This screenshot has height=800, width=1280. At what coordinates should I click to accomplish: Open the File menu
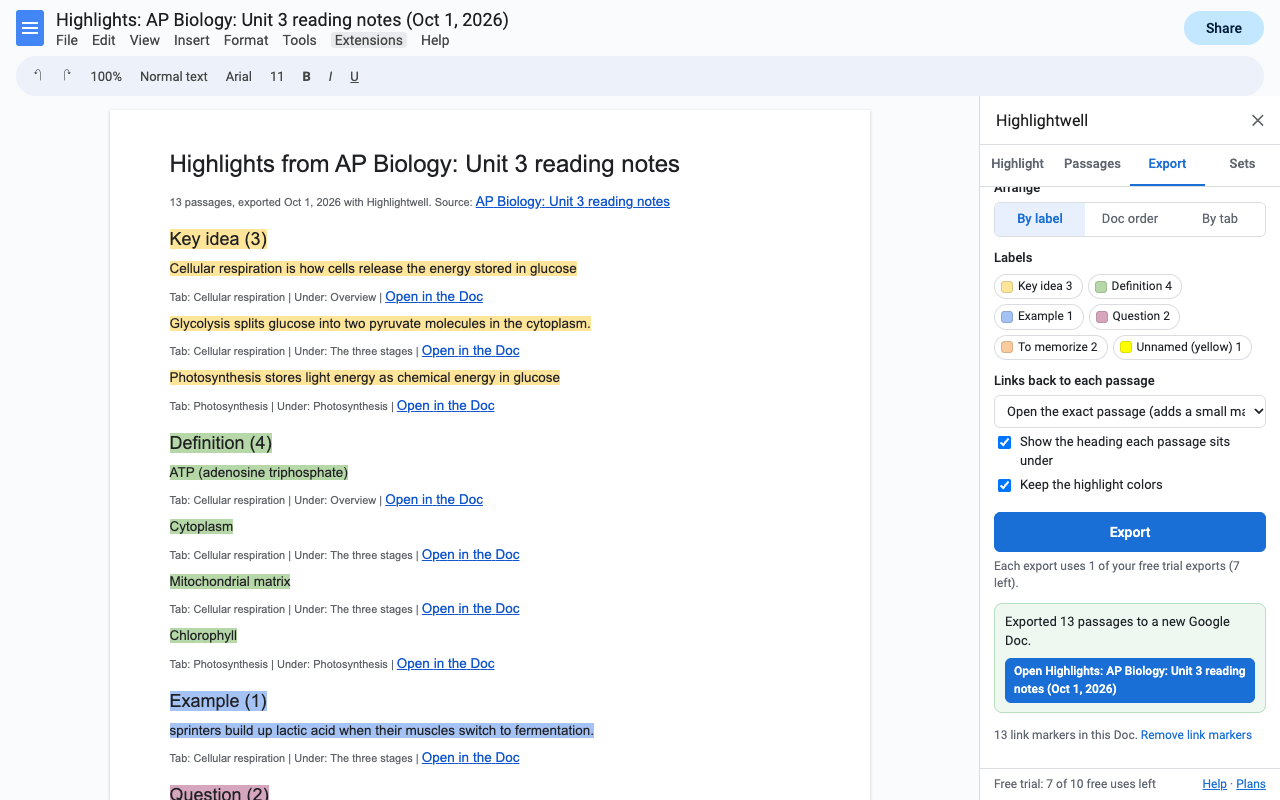click(x=67, y=40)
